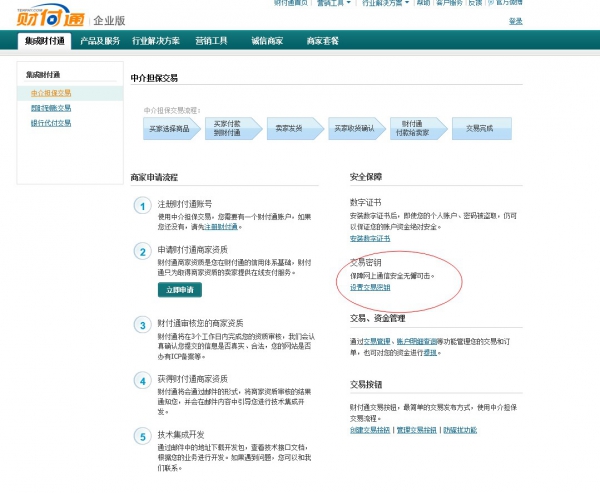
Task: Follow the 注册财付通 link in step 1
Action: (x=221, y=227)
